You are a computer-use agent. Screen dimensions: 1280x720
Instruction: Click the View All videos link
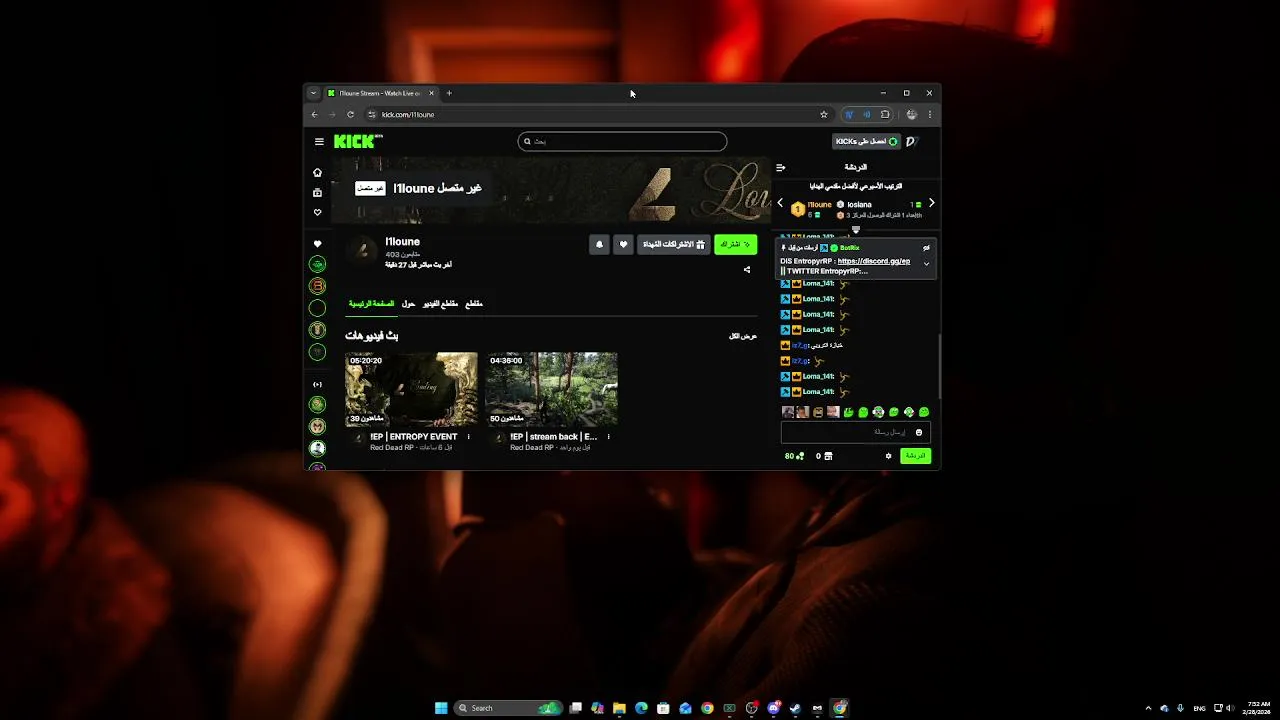pyautogui.click(x=743, y=336)
